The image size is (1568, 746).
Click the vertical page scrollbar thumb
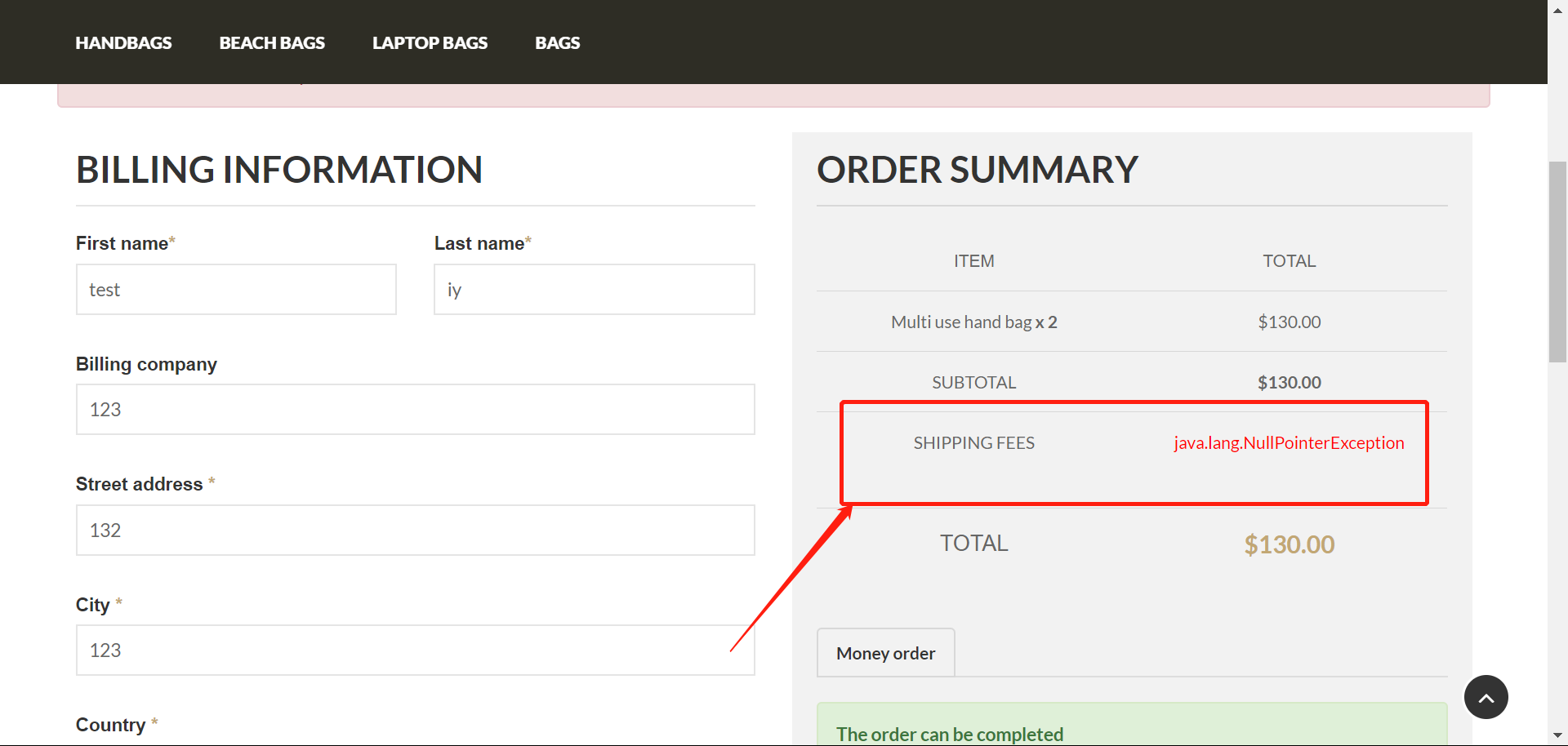(x=1558, y=261)
